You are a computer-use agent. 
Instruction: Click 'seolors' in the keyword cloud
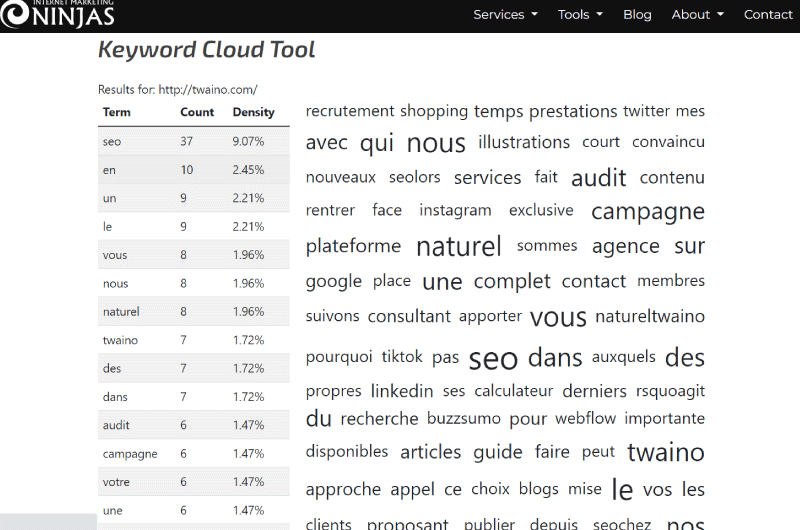tap(414, 177)
